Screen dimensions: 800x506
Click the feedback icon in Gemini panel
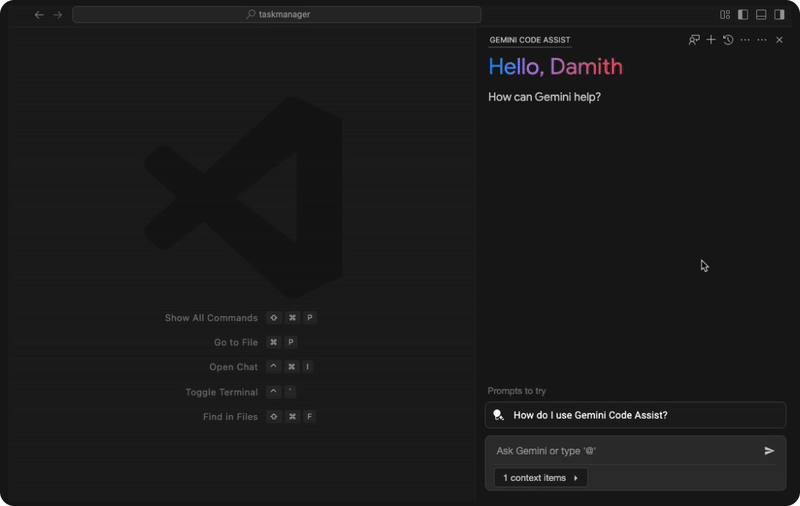[x=694, y=40]
